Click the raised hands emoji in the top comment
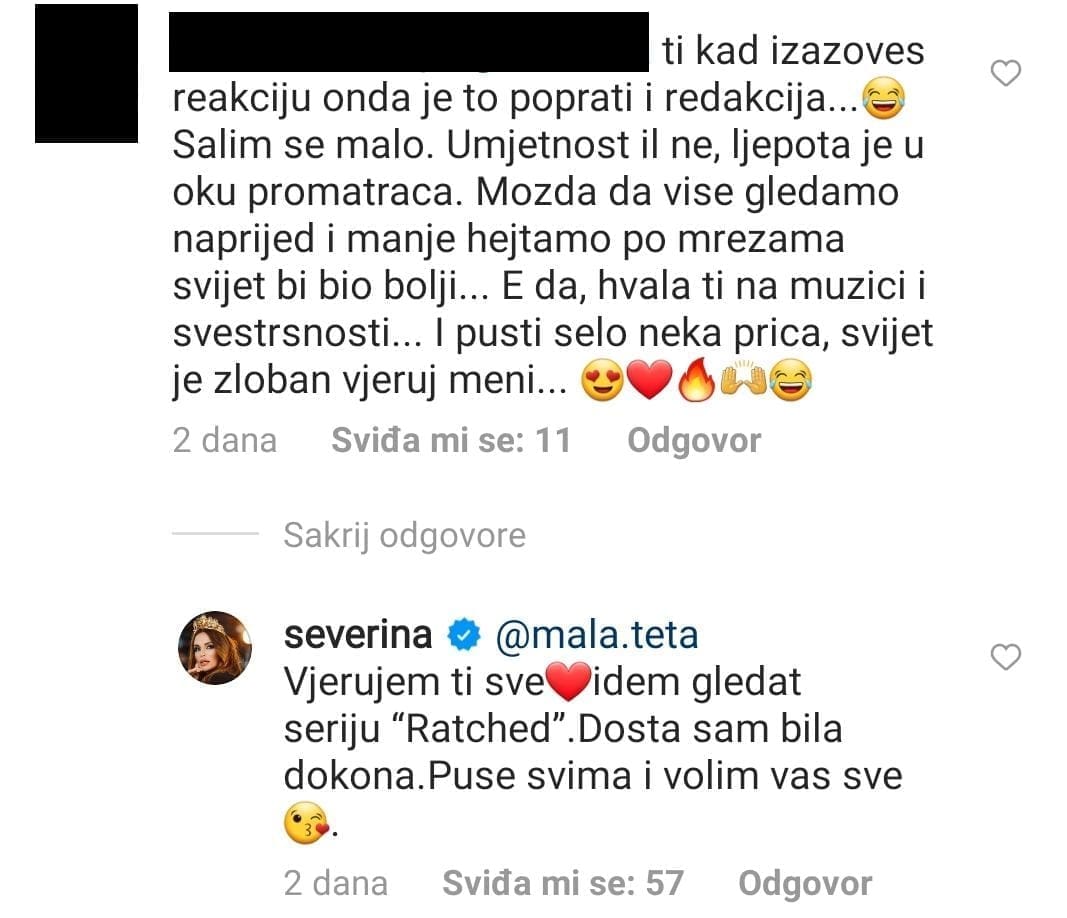Image resolution: width=1067 pixels, height=918 pixels. (x=743, y=380)
